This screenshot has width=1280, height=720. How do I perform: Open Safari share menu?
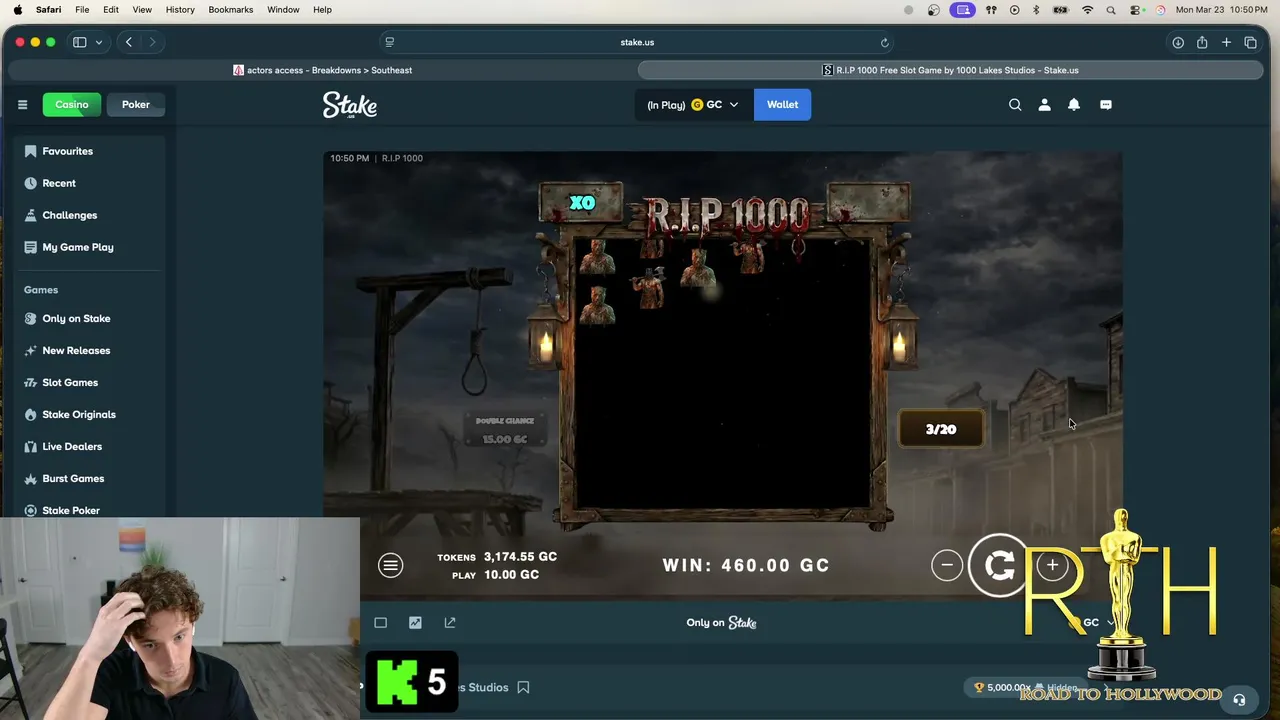click(x=1202, y=42)
